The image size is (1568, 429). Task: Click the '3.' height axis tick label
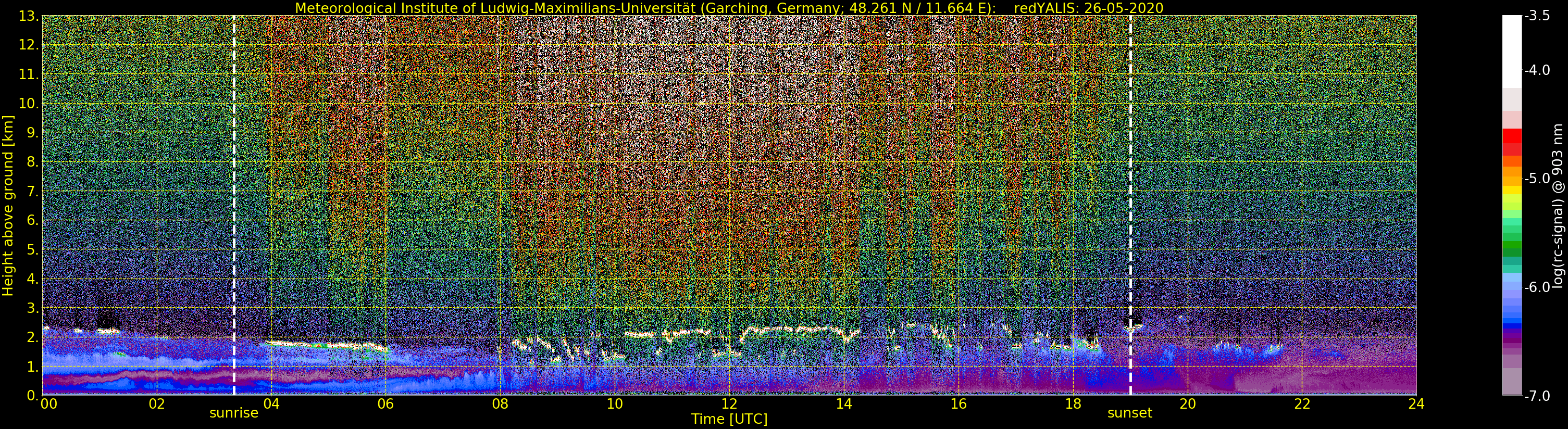coord(33,308)
